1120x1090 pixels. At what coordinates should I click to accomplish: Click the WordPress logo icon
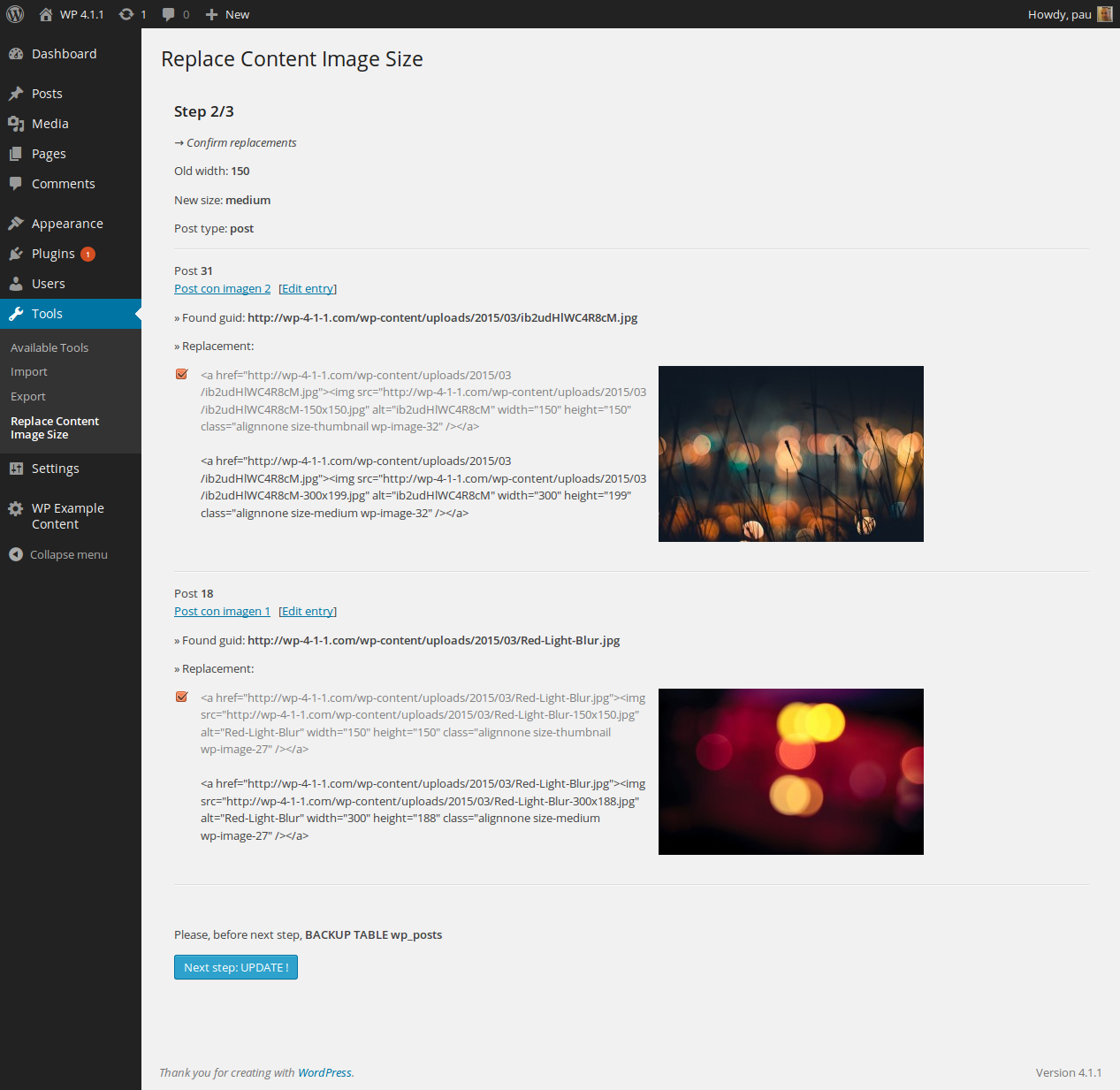click(15, 14)
